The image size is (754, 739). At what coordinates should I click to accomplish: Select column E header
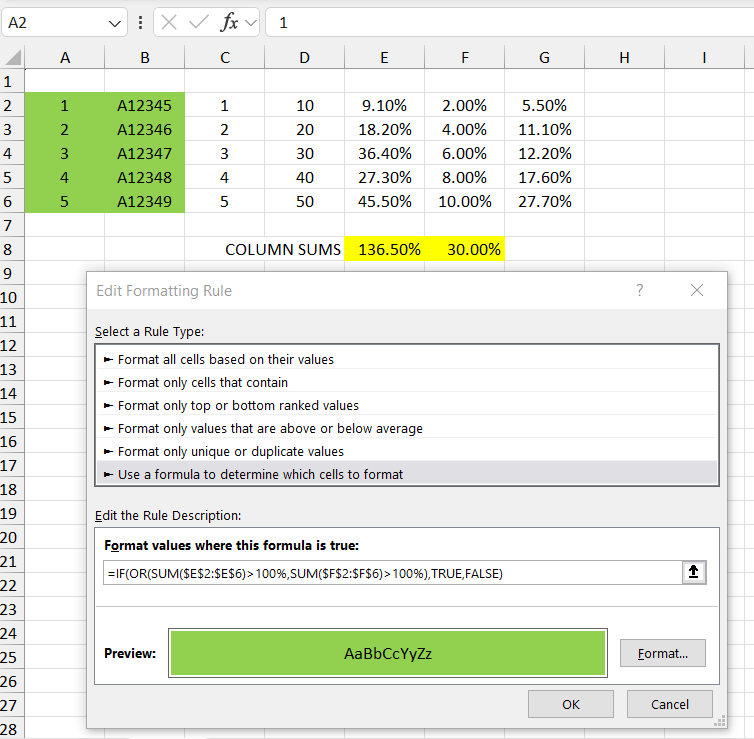pos(385,58)
